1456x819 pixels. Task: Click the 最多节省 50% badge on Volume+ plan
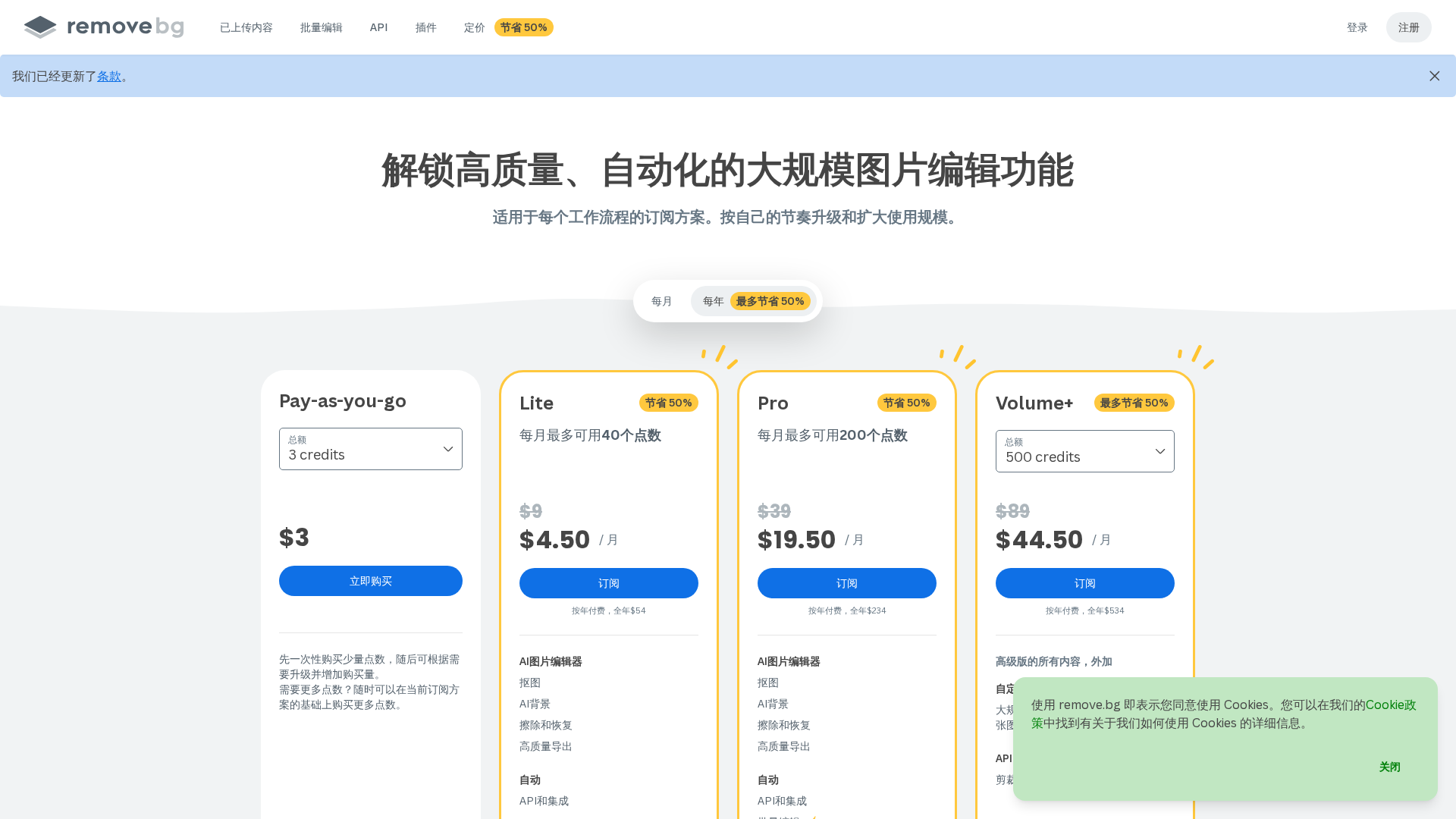click(1134, 403)
